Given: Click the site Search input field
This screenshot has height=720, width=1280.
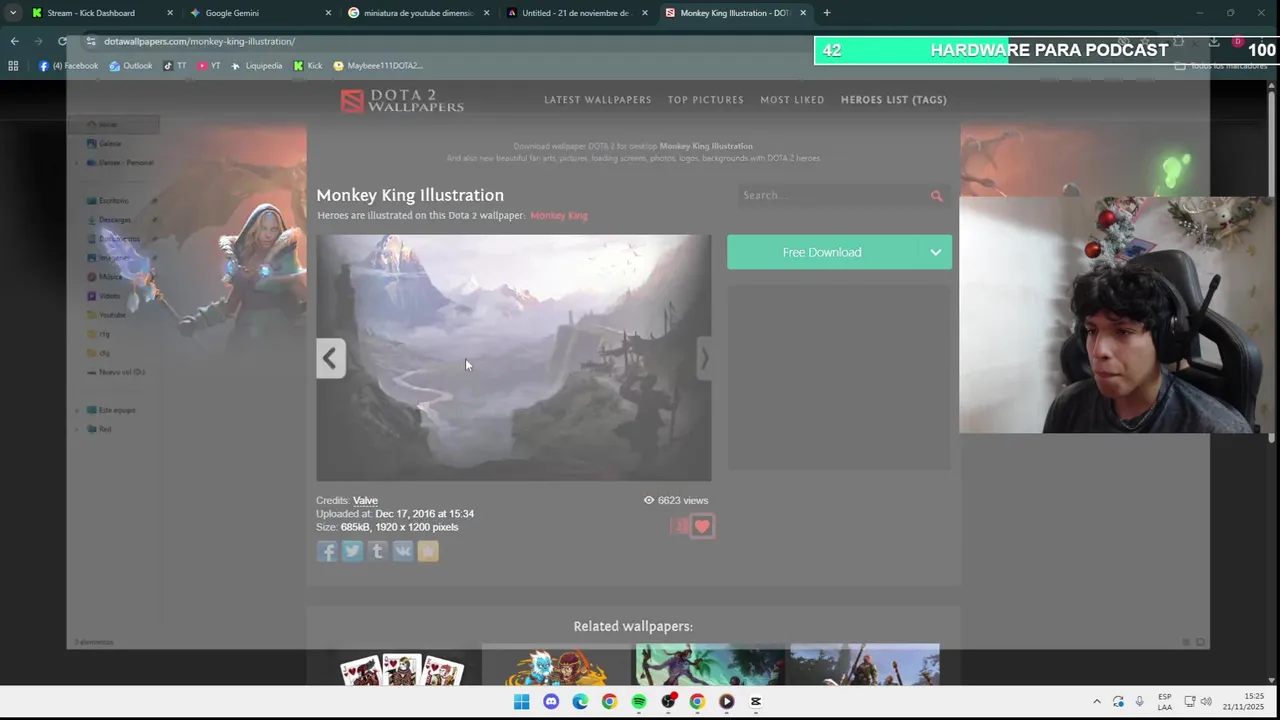Looking at the screenshot, I should pos(833,196).
